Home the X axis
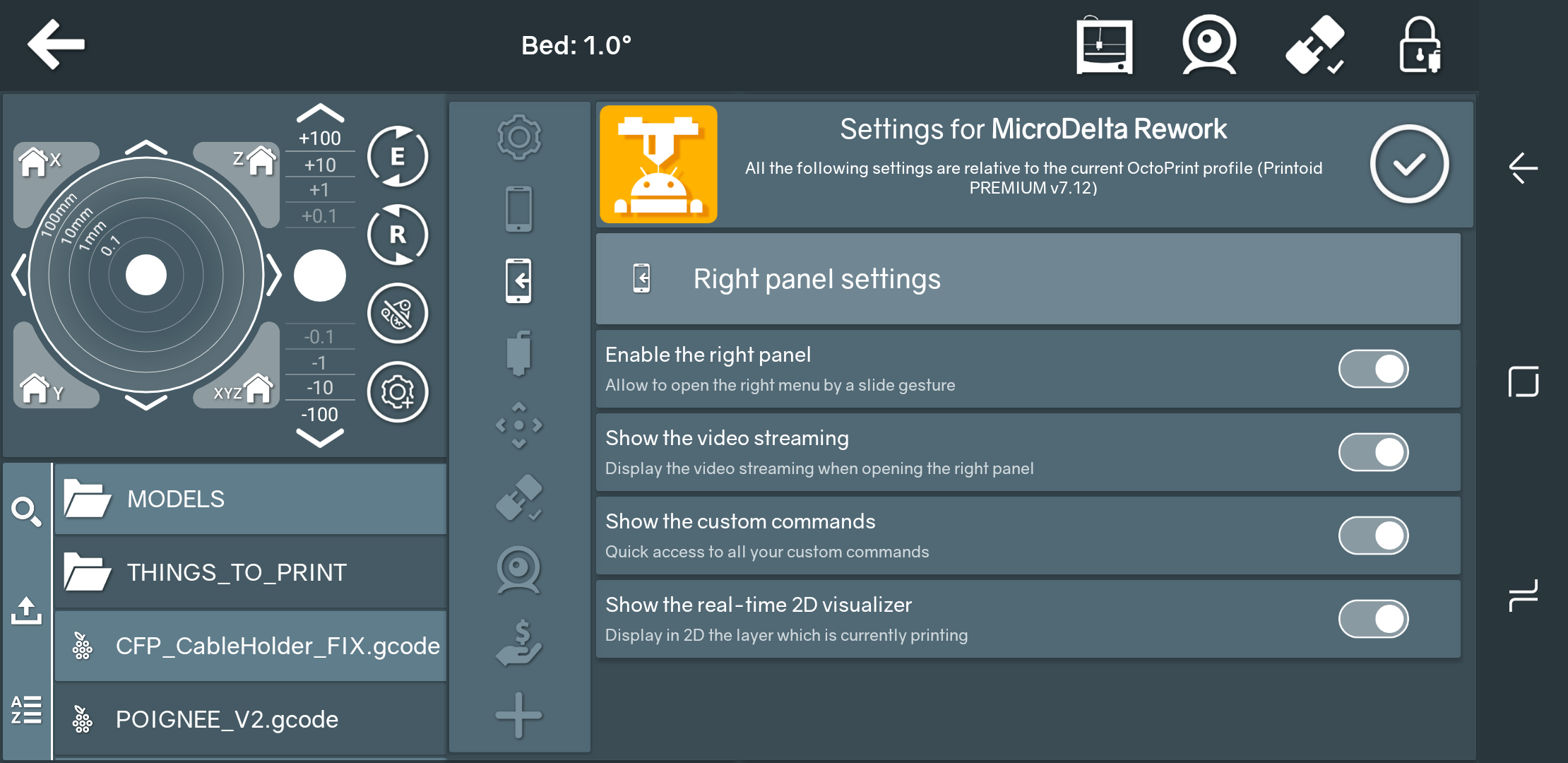The width and height of the screenshot is (1568, 763). point(39,161)
